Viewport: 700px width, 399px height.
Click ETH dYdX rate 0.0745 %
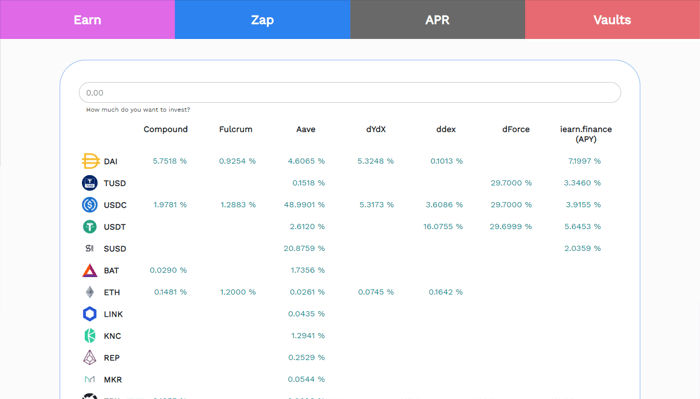tap(376, 292)
